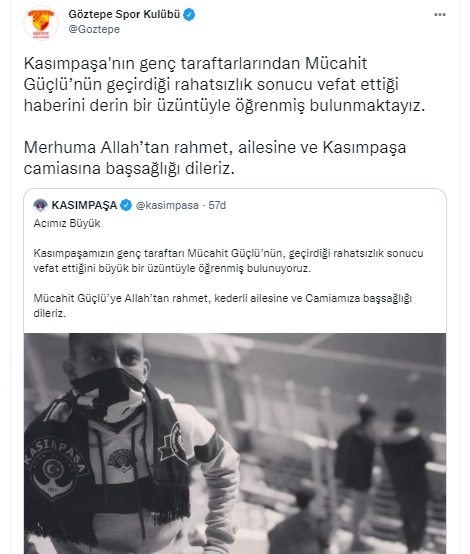The height and width of the screenshot is (554, 470).
Task: Click the fan's masked face in photo
Action: pos(106,376)
